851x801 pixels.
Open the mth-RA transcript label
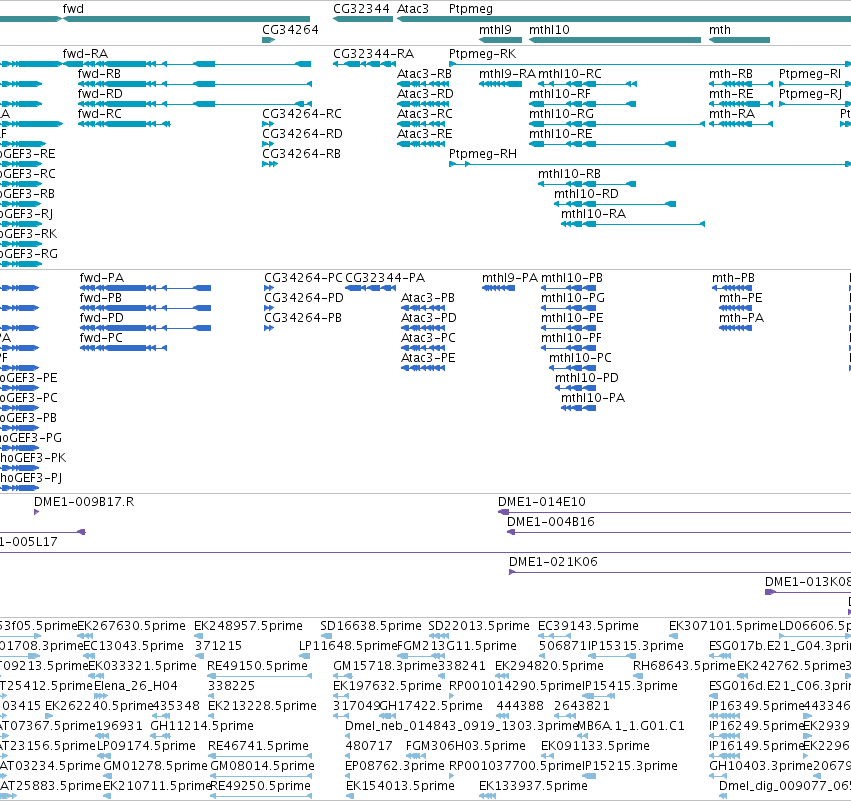coord(732,114)
